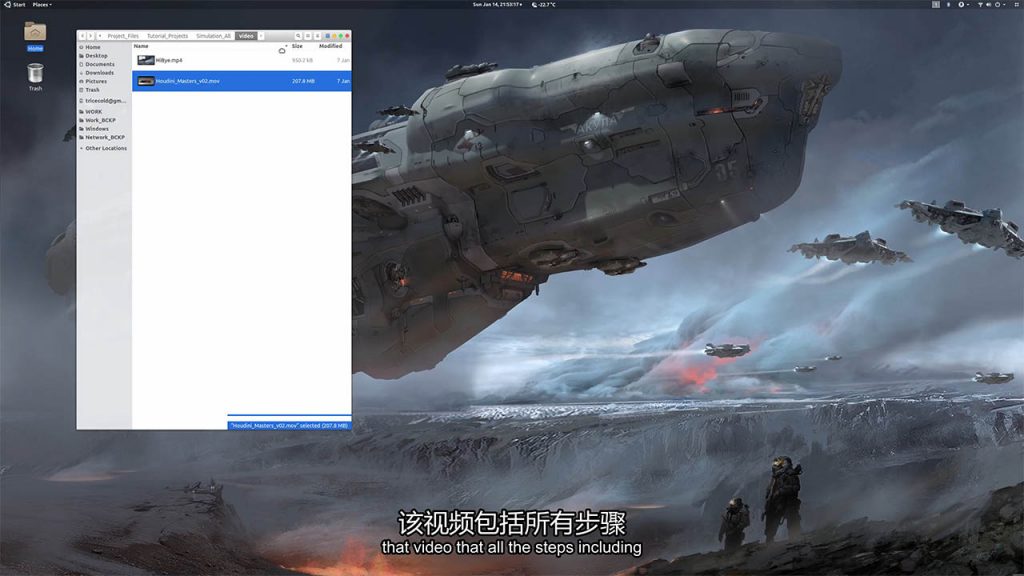
Task: Open the power menu icon in the top bar
Action: [998, 5]
